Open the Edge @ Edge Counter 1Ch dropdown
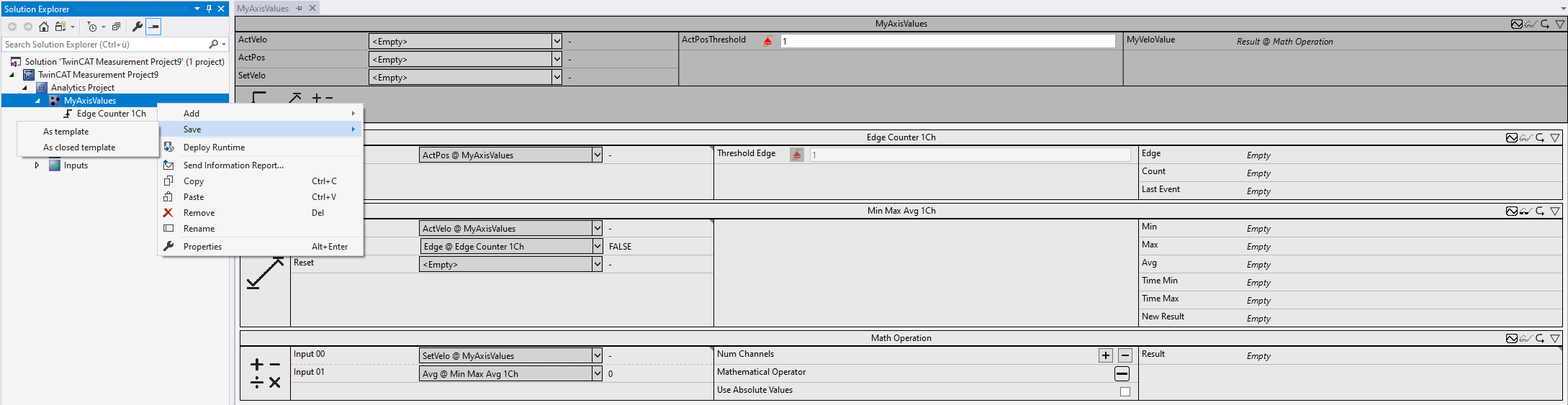 pos(597,246)
